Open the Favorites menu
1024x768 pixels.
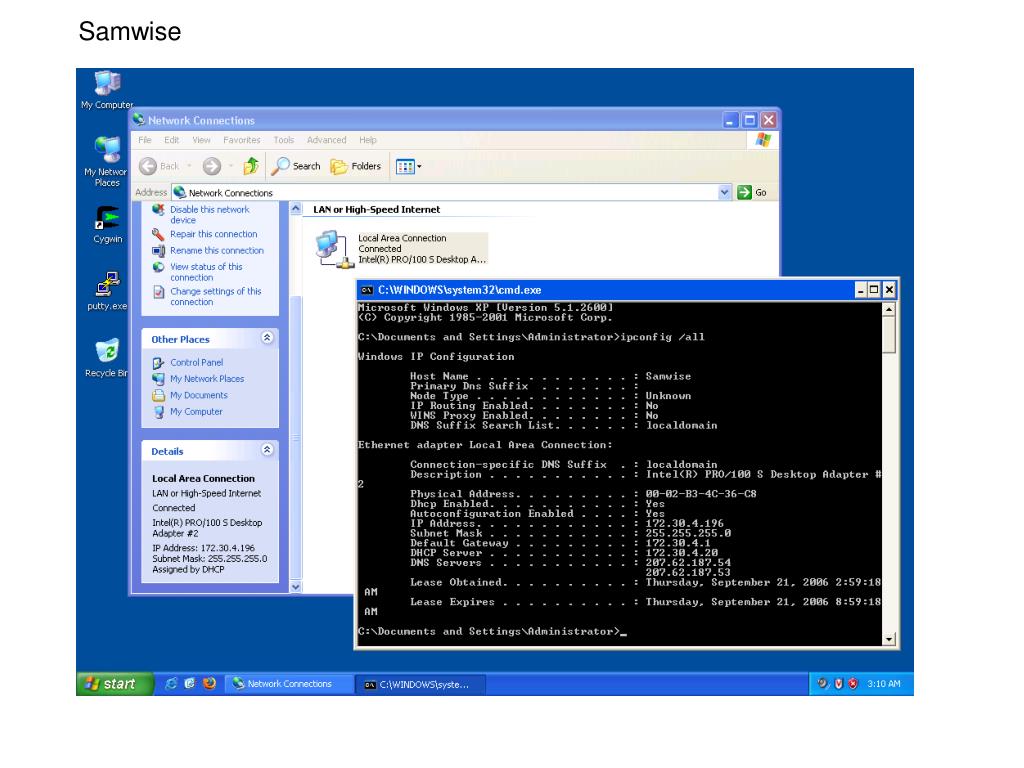(x=242, y=140)
